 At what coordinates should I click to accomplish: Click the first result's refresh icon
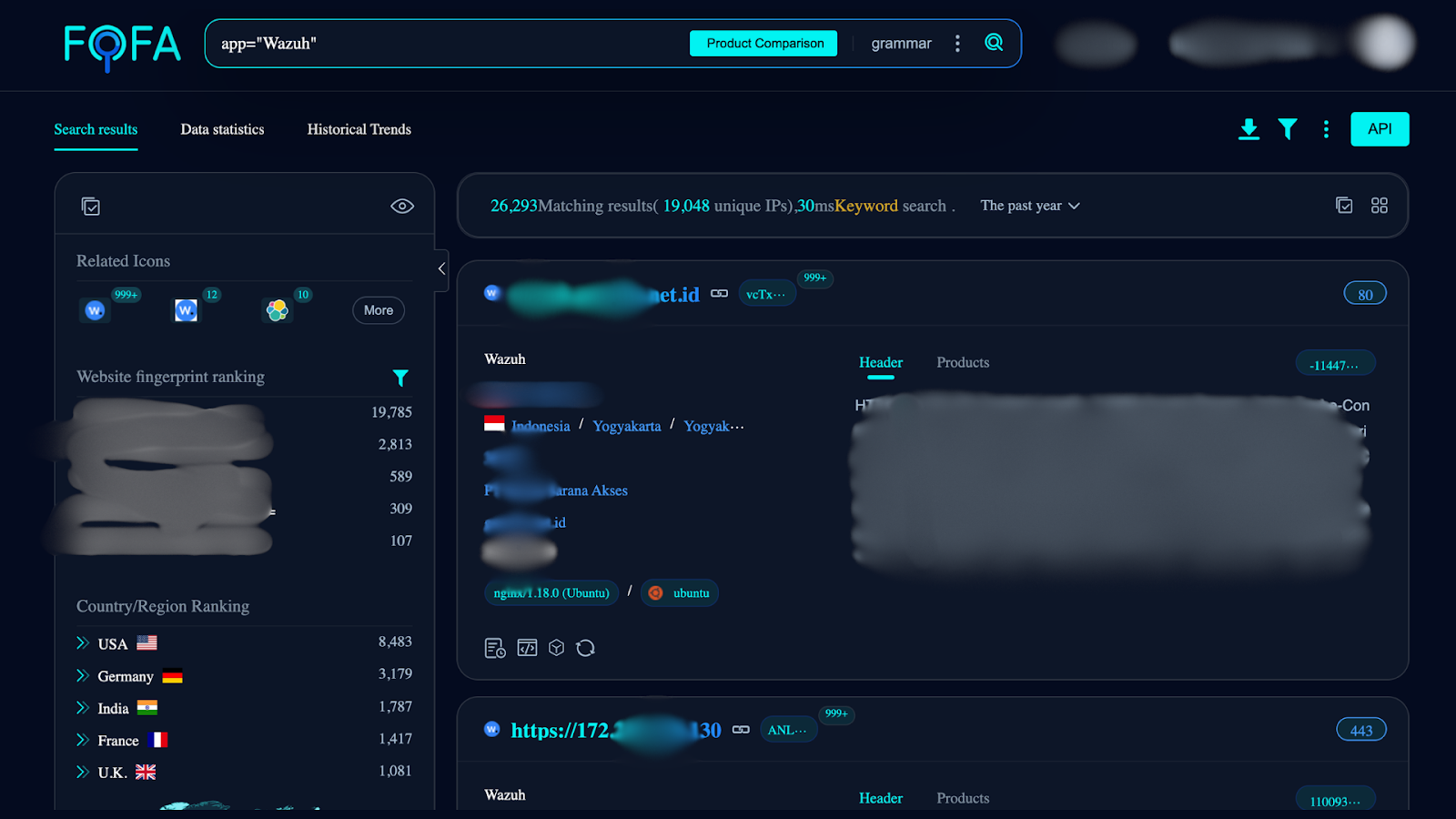(585, 648)
